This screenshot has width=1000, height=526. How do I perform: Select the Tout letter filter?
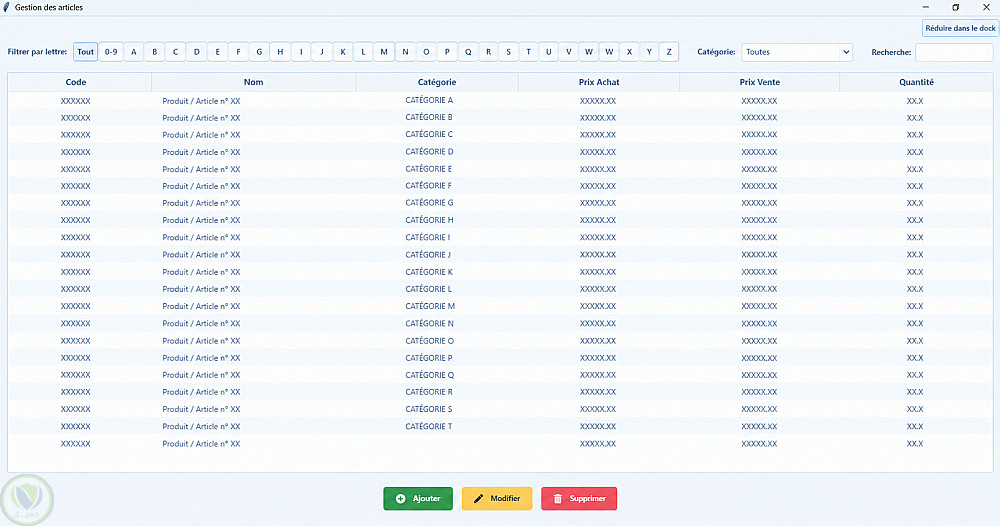pyautogui.click(x=85, y=52)
